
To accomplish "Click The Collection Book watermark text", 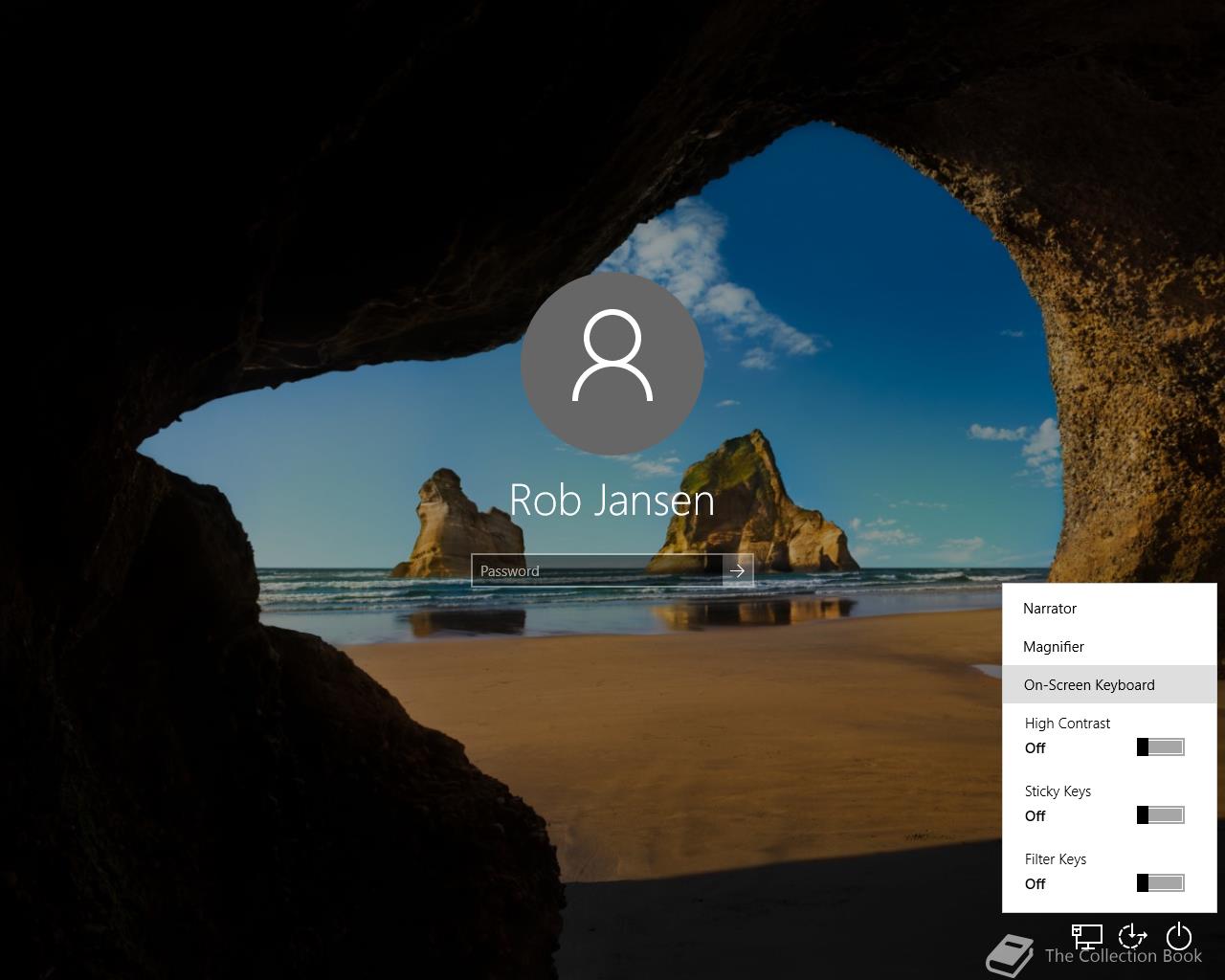I will point(1123,956).
